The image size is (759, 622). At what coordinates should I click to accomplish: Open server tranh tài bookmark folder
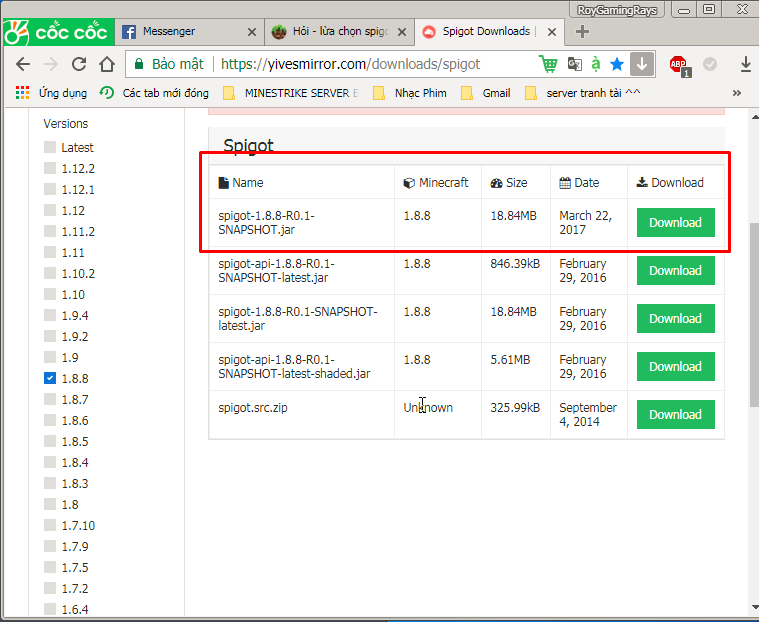(582, 93)
